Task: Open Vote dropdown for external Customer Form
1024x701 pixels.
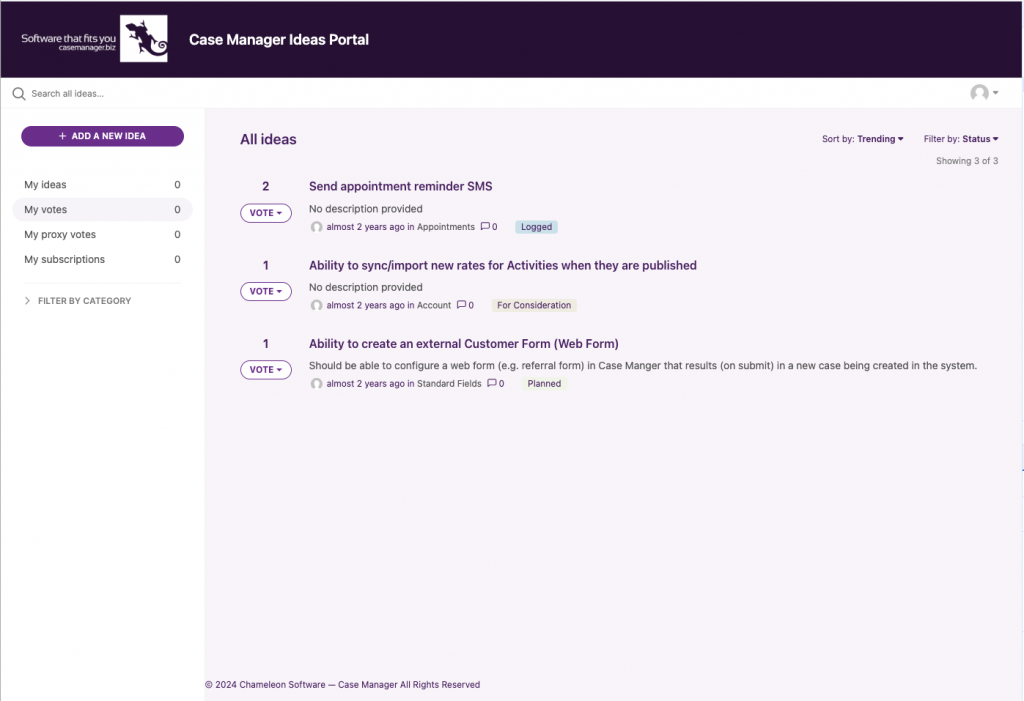Action: (266, 370)
